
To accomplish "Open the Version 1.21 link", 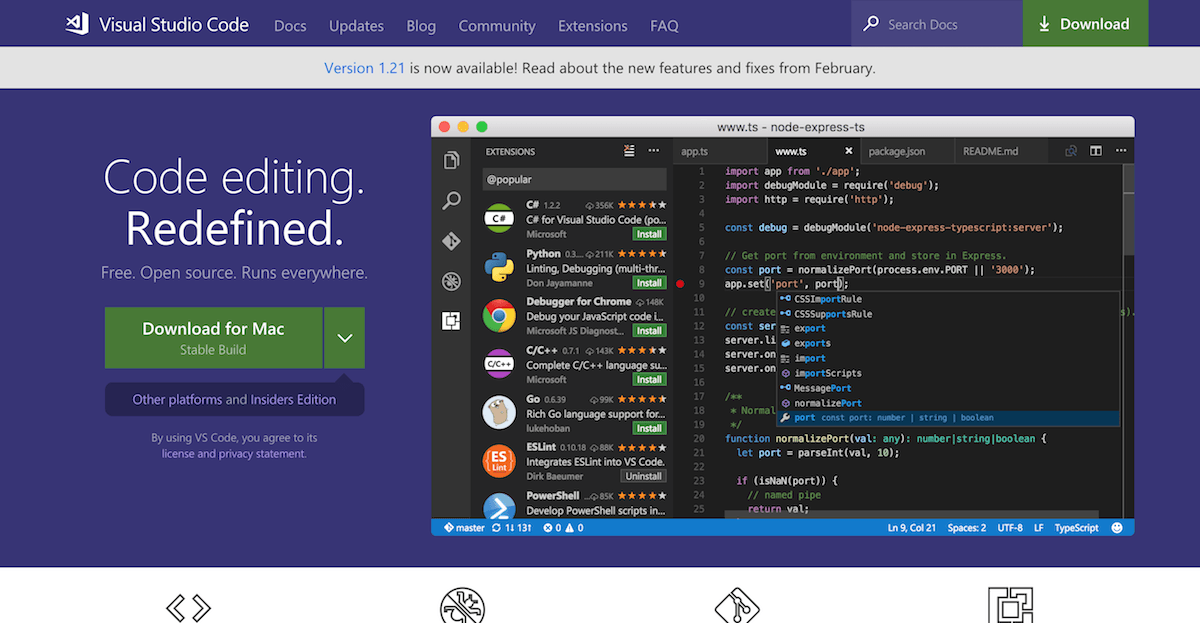I will [364, 68].
